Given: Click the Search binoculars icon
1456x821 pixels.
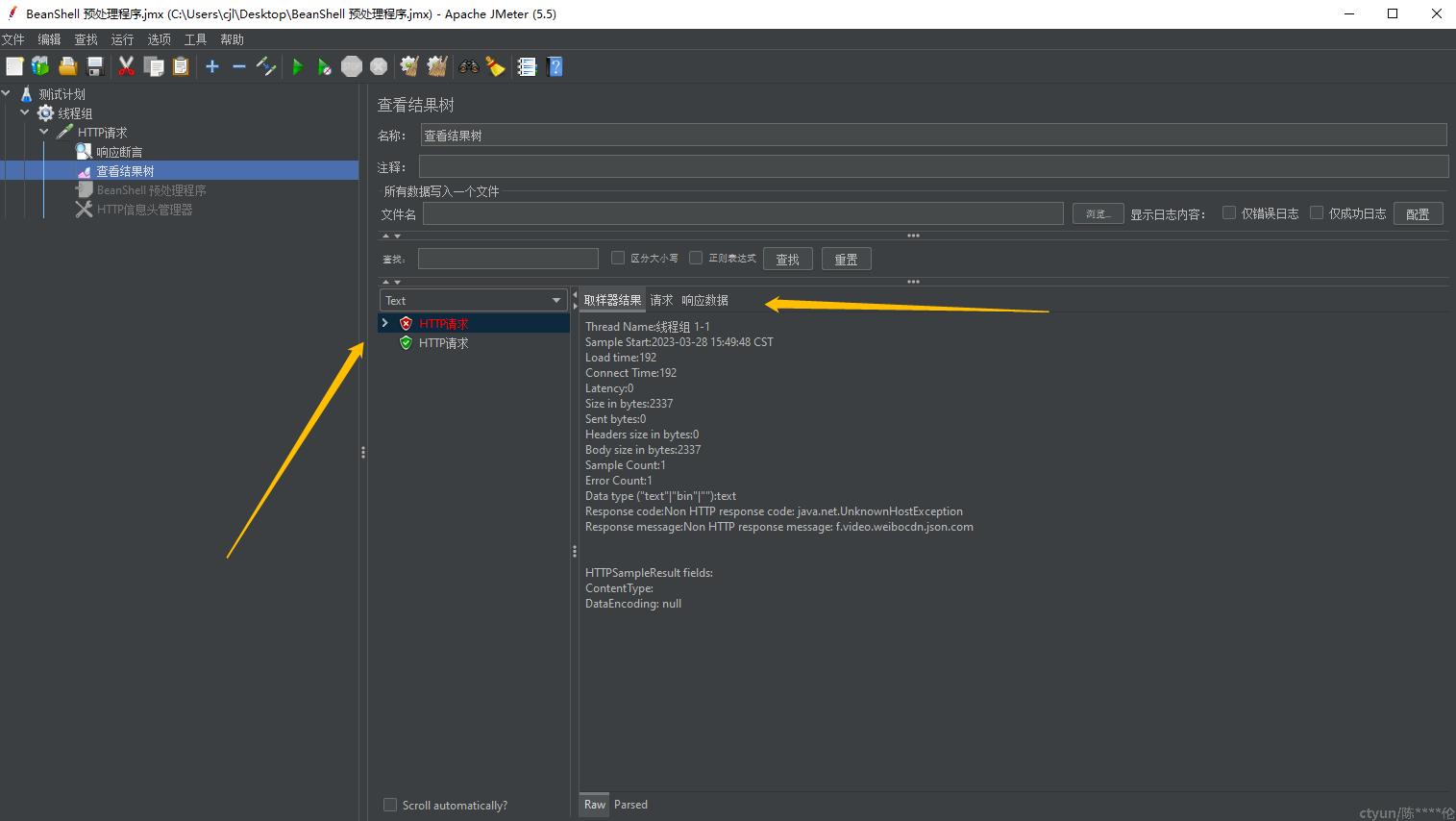Looking at the screenshot, I should pyautogui.click(x=469, y=66).
